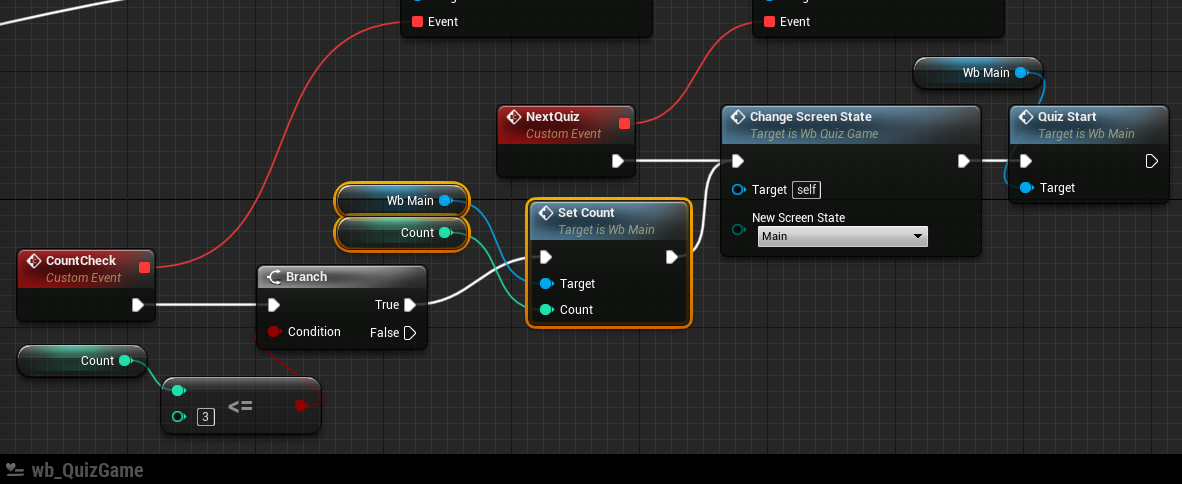This screenshot has width=1182, height=484.
Task: Click the CountCheck red delegate output pin
Action: tap(144, 267)
